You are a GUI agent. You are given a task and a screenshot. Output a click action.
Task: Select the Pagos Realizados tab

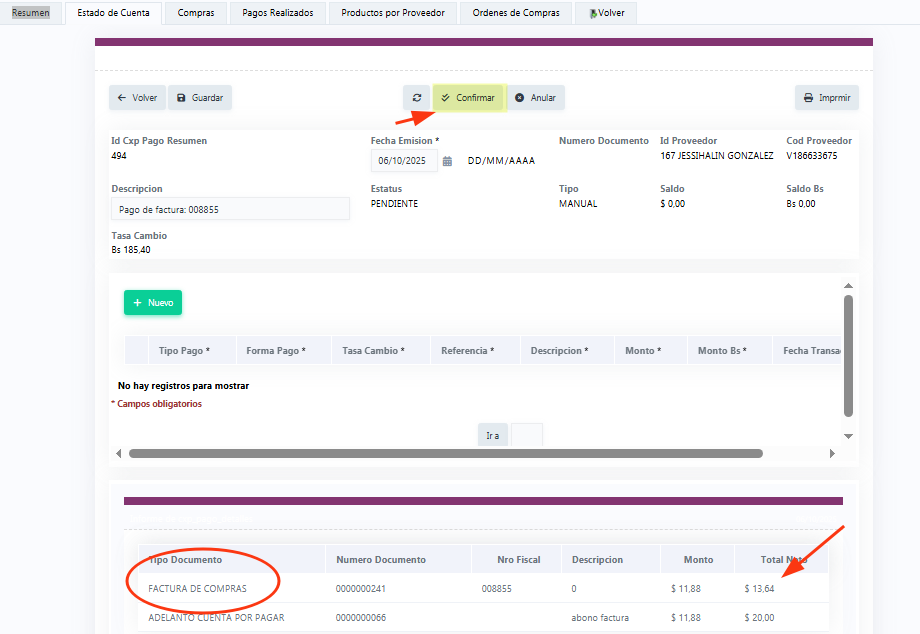[278, 13]
